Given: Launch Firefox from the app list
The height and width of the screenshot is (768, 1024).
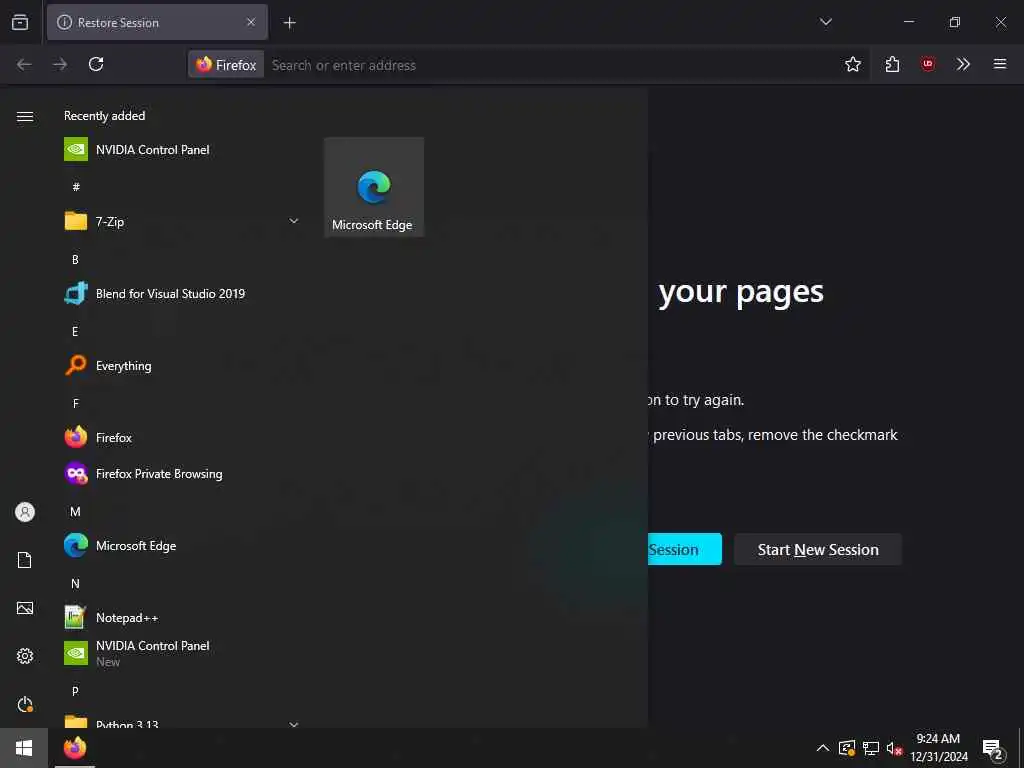Looking at the screenshot, I should [x=183, y=438].
